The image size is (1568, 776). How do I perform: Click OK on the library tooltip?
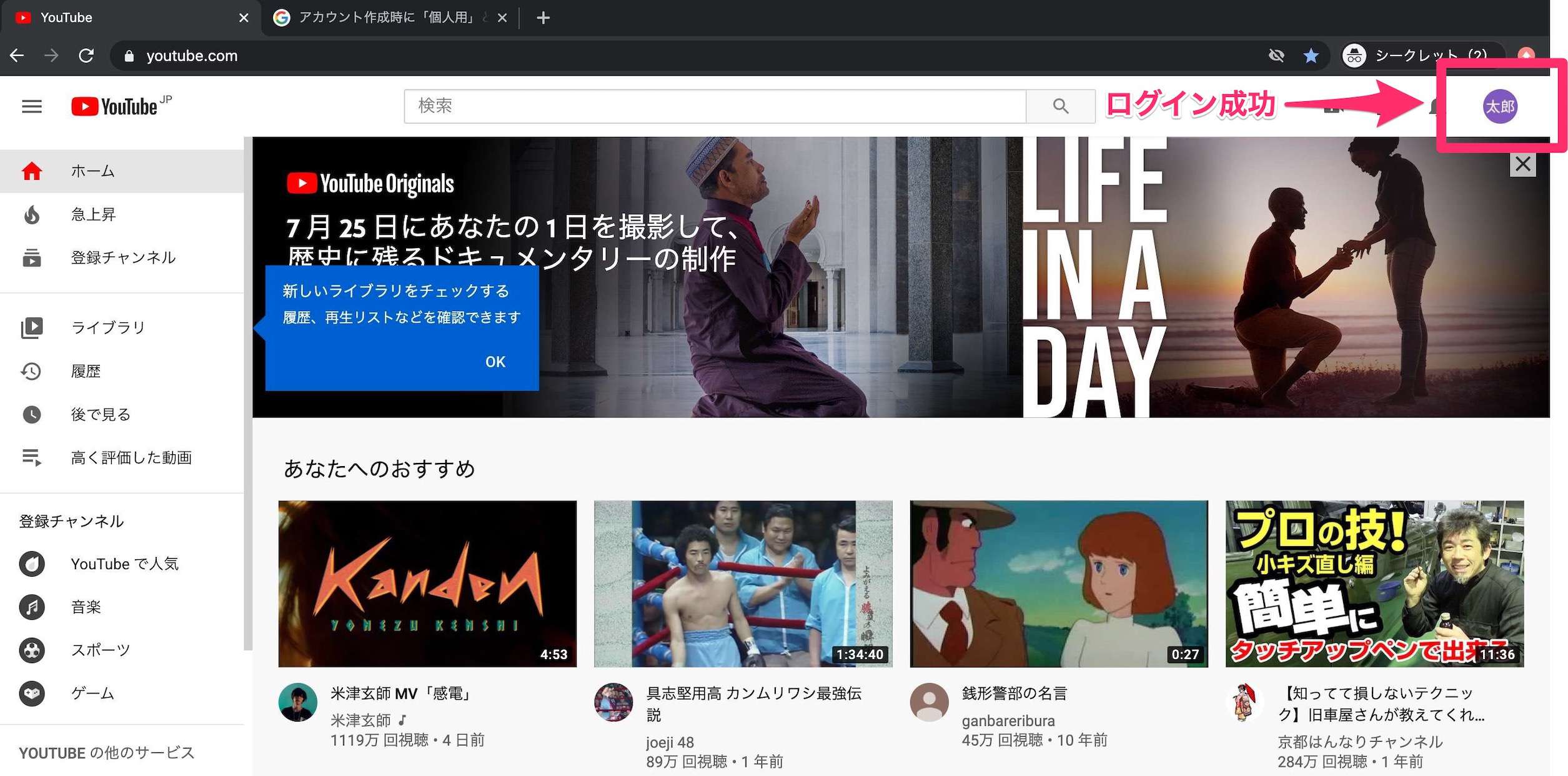pos(495,361)
